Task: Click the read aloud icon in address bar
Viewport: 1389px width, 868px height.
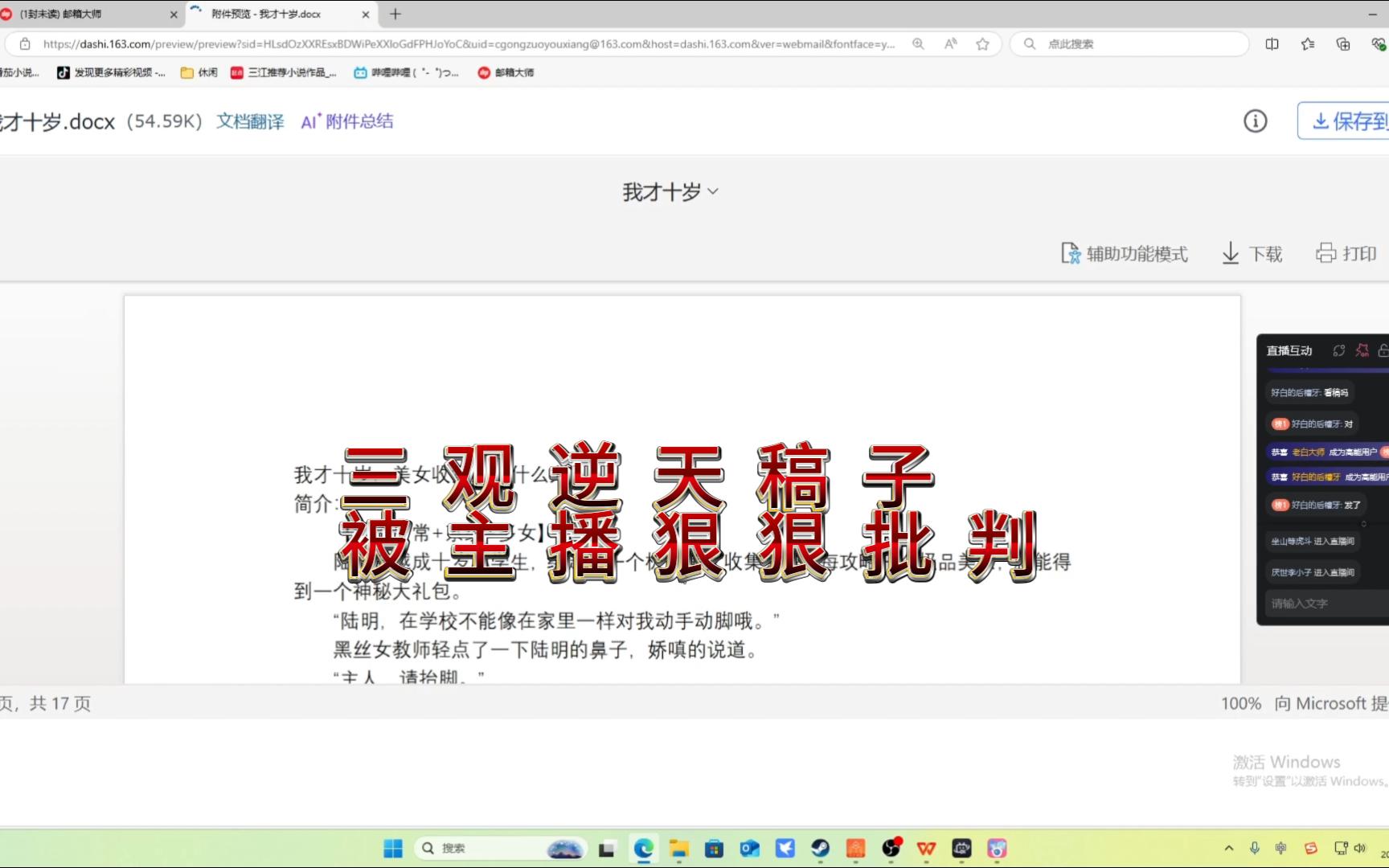Action: [x=950, y=44]
